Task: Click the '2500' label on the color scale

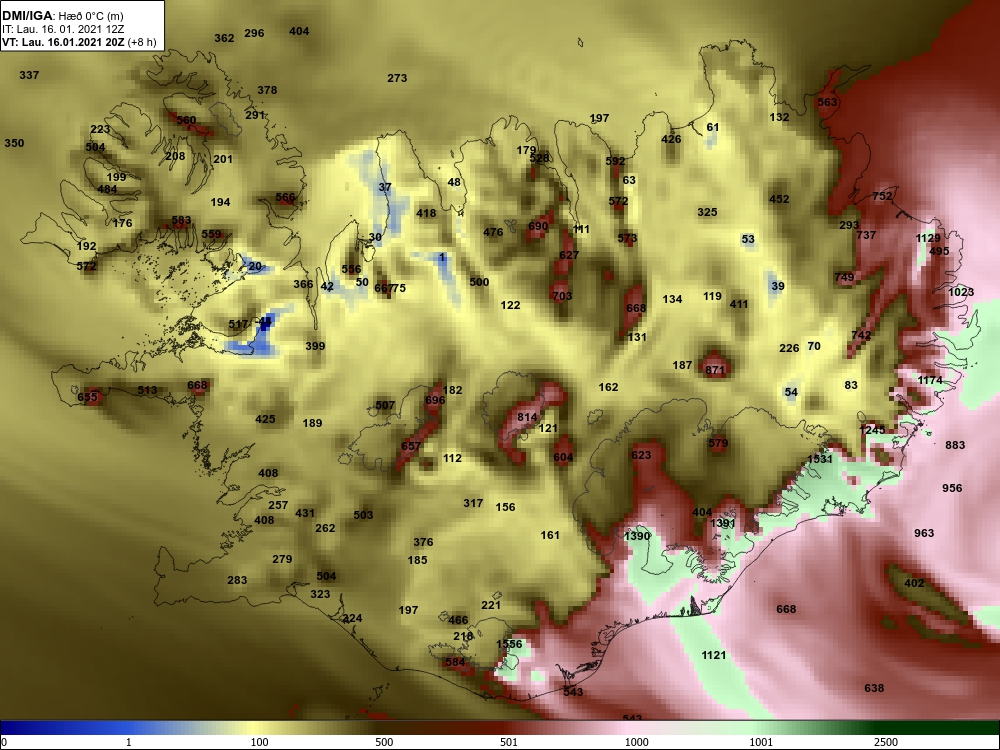Action: [886, 742]
